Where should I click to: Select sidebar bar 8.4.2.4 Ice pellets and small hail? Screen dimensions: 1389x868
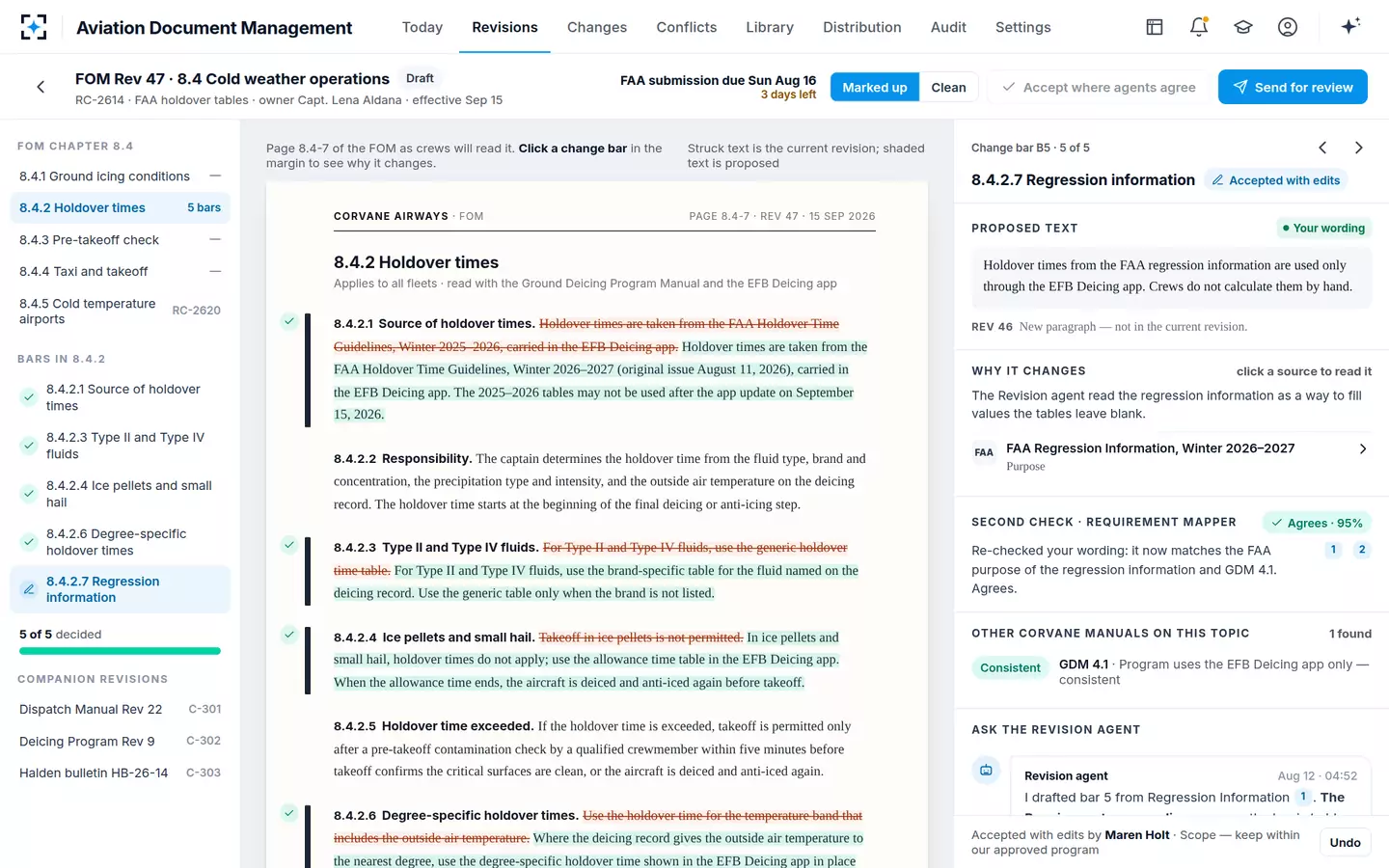coord(121,494)
